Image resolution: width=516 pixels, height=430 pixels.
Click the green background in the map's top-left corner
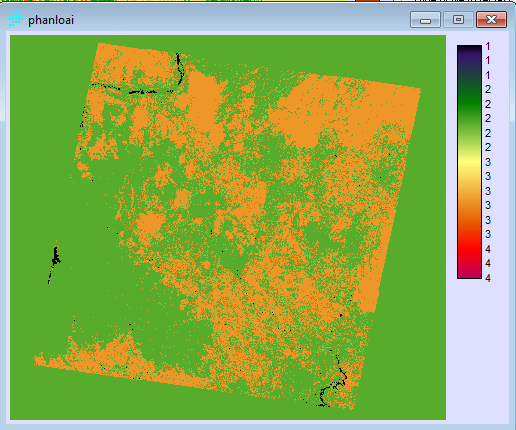tap(43, 67)
